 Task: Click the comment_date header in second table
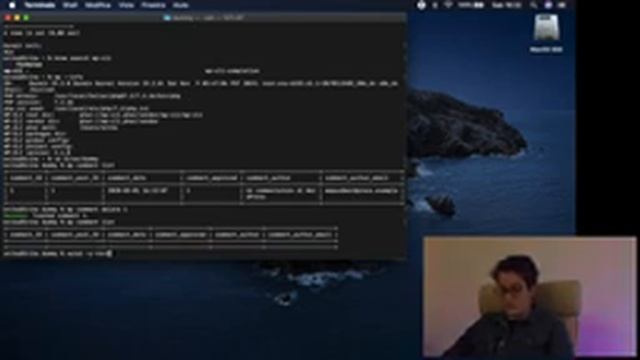coord(127,235)
